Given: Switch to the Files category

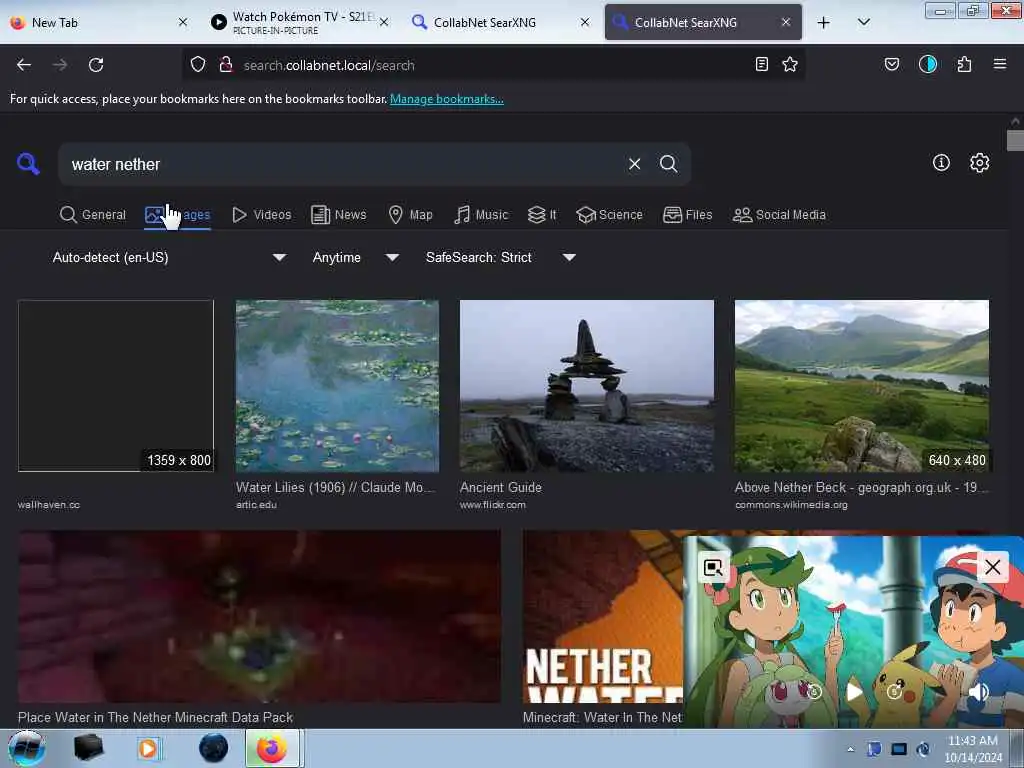Looking at the screenshot, I should pyautogui.click(x=688, y=215).
